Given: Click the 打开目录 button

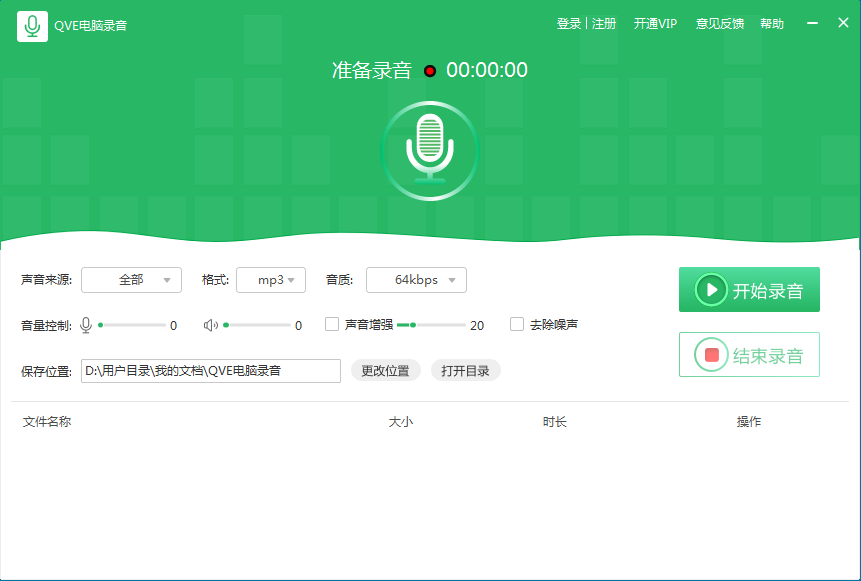Looking at the screenshot, I should tap(465, 371).
